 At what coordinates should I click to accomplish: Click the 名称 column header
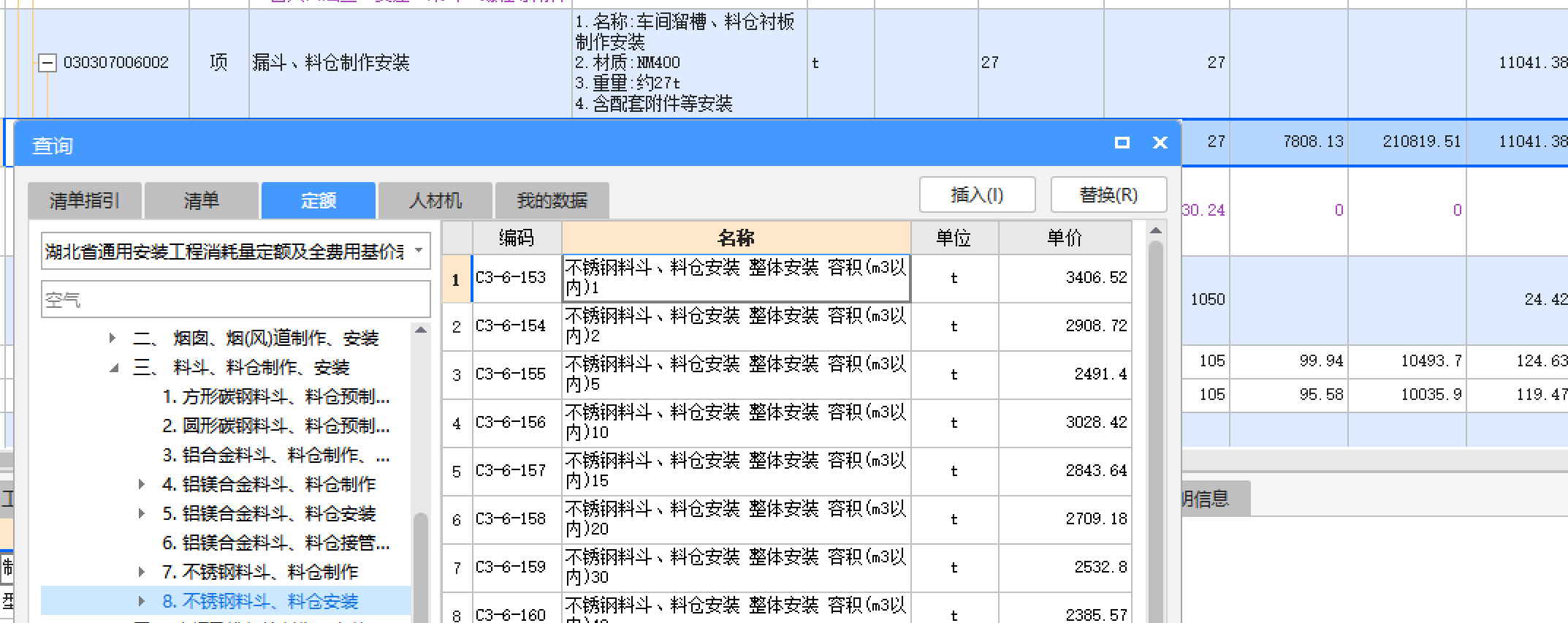point(736,238)
